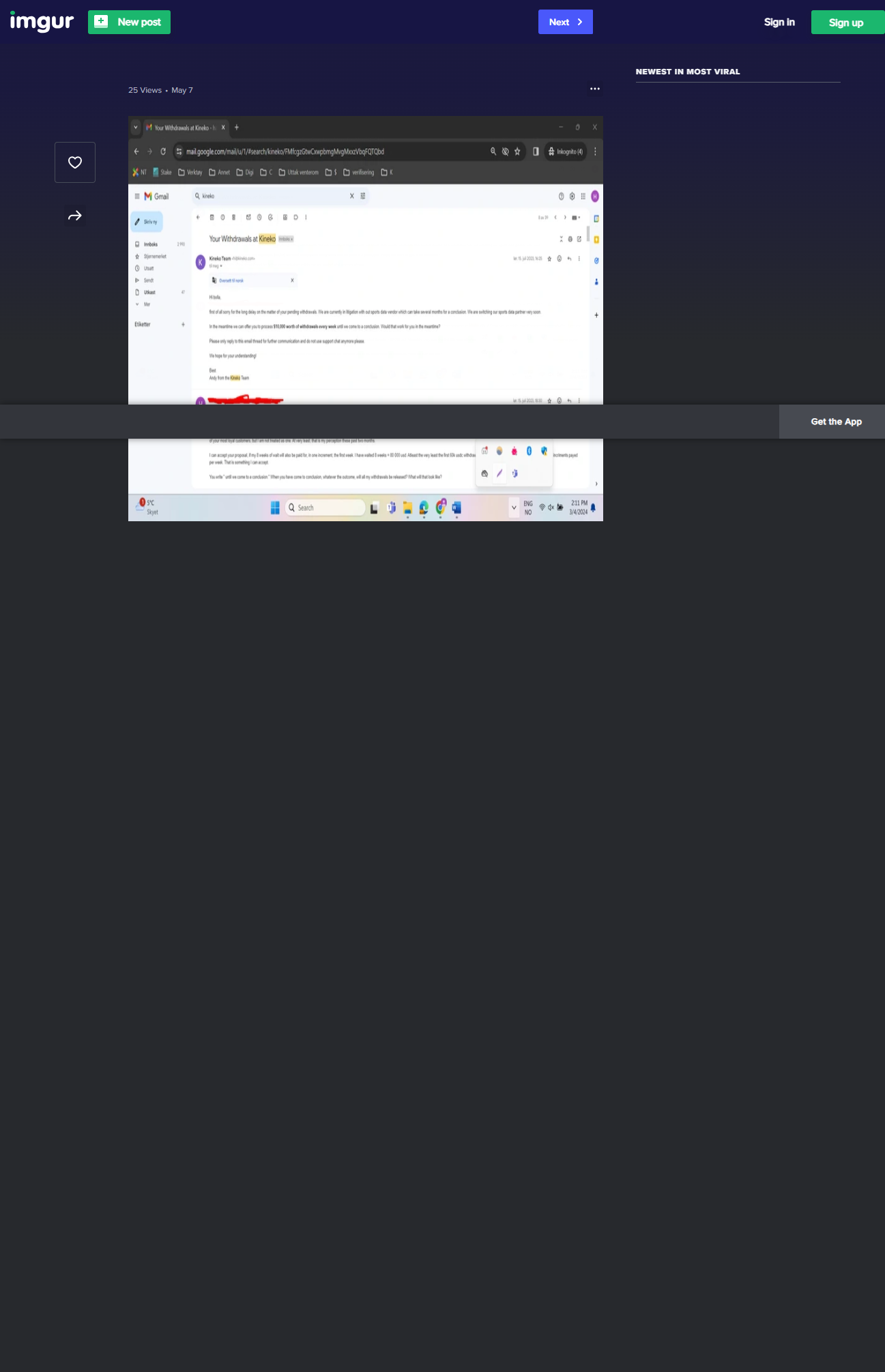885x1372 pixels.
Task: Collapse the system tray overflow chevron
Action: tap(514, 508)
